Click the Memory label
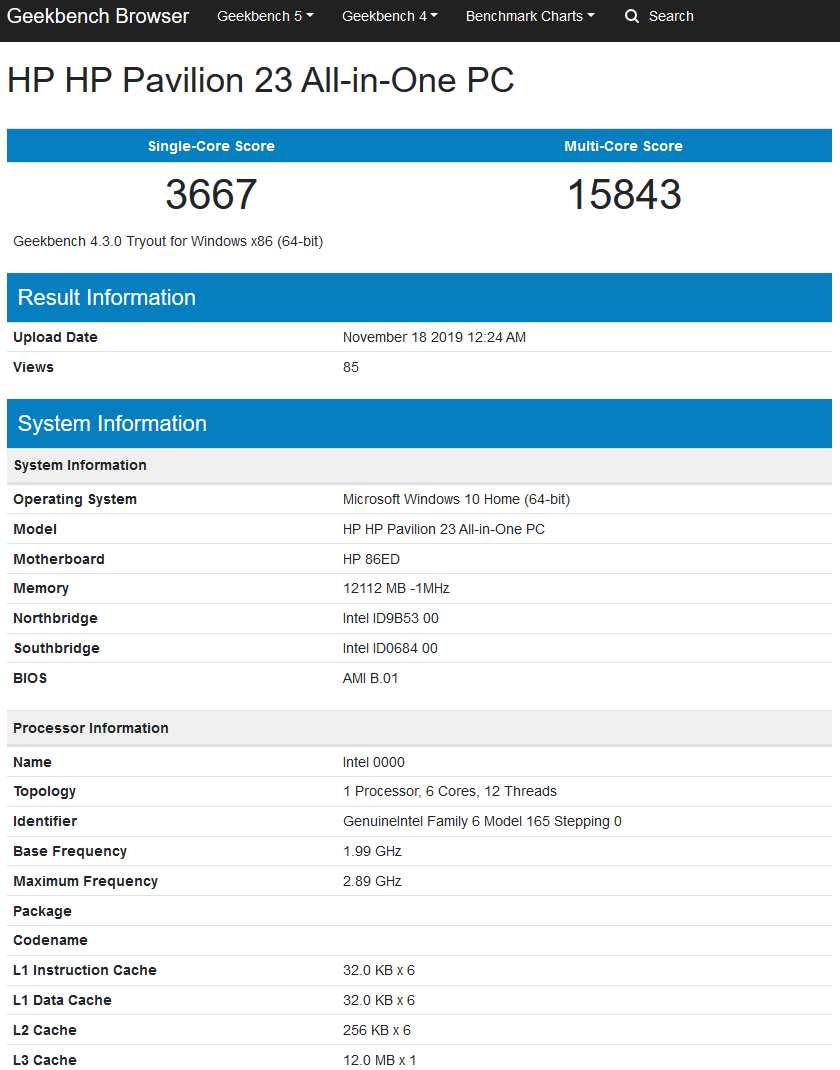 pyautogui.click(x=41, y=588)
